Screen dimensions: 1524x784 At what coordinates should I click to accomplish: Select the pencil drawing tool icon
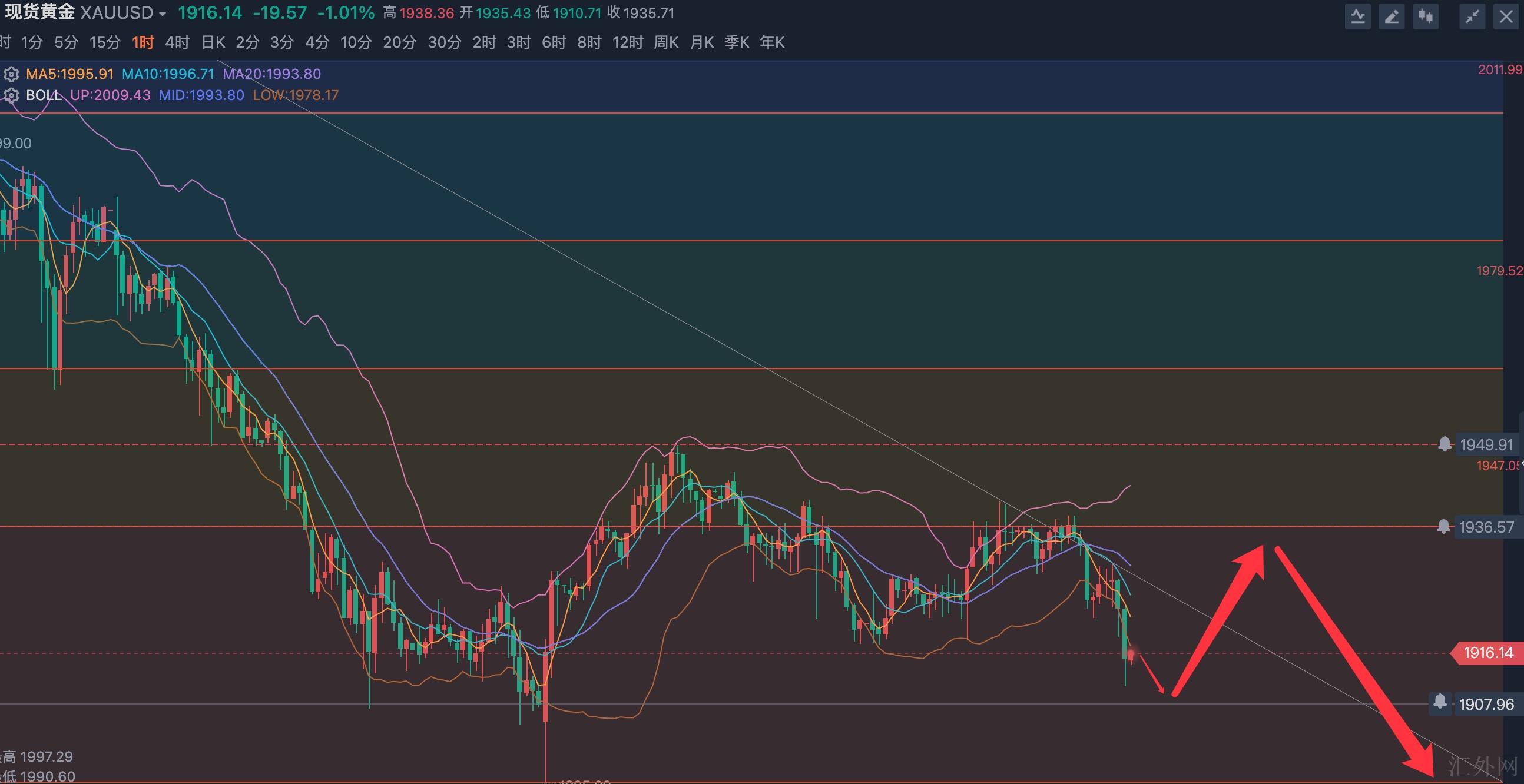[x=1392, y=16]
